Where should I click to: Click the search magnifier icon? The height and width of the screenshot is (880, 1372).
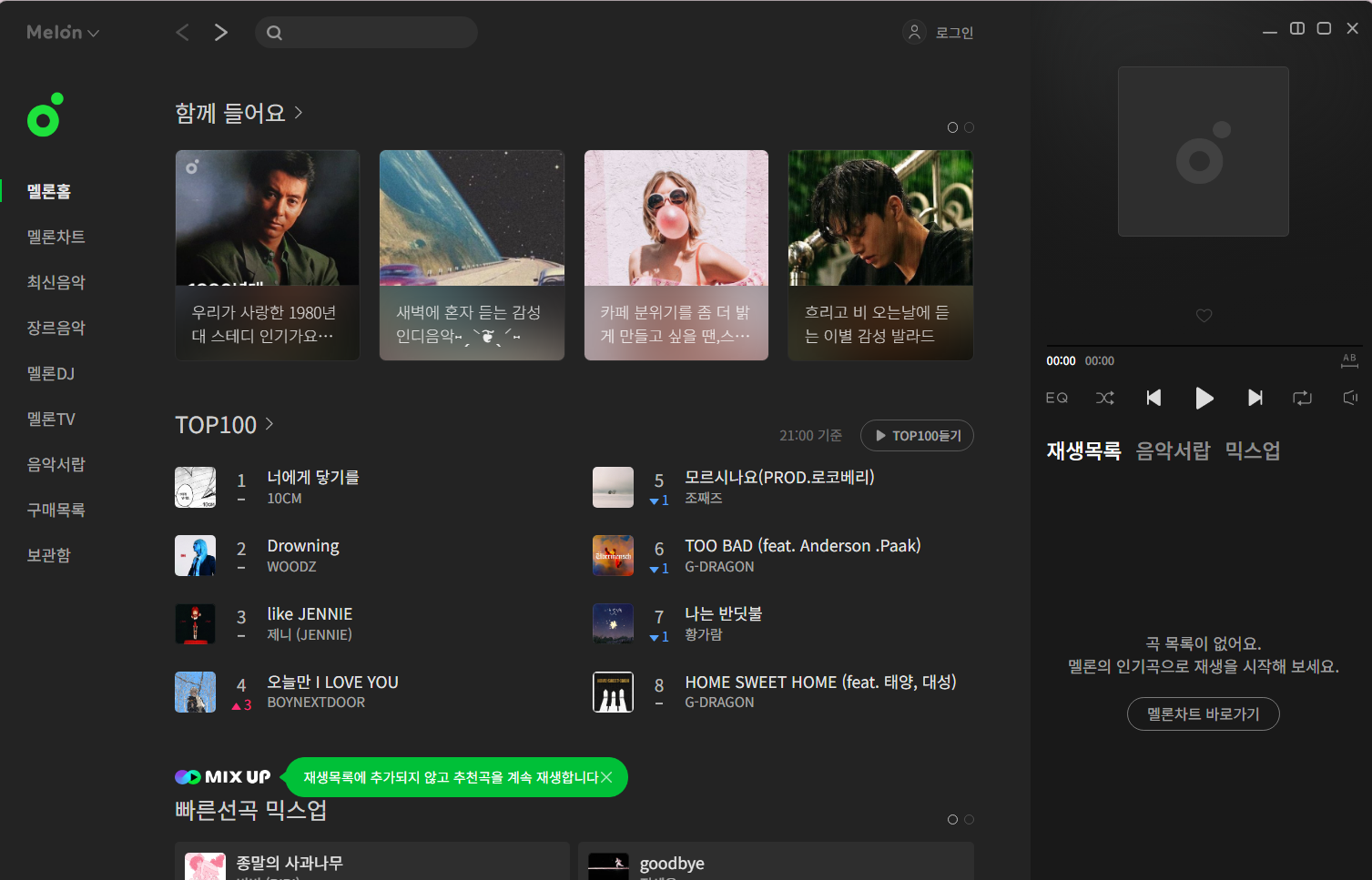pyautogui.click(x=274, y=33)
